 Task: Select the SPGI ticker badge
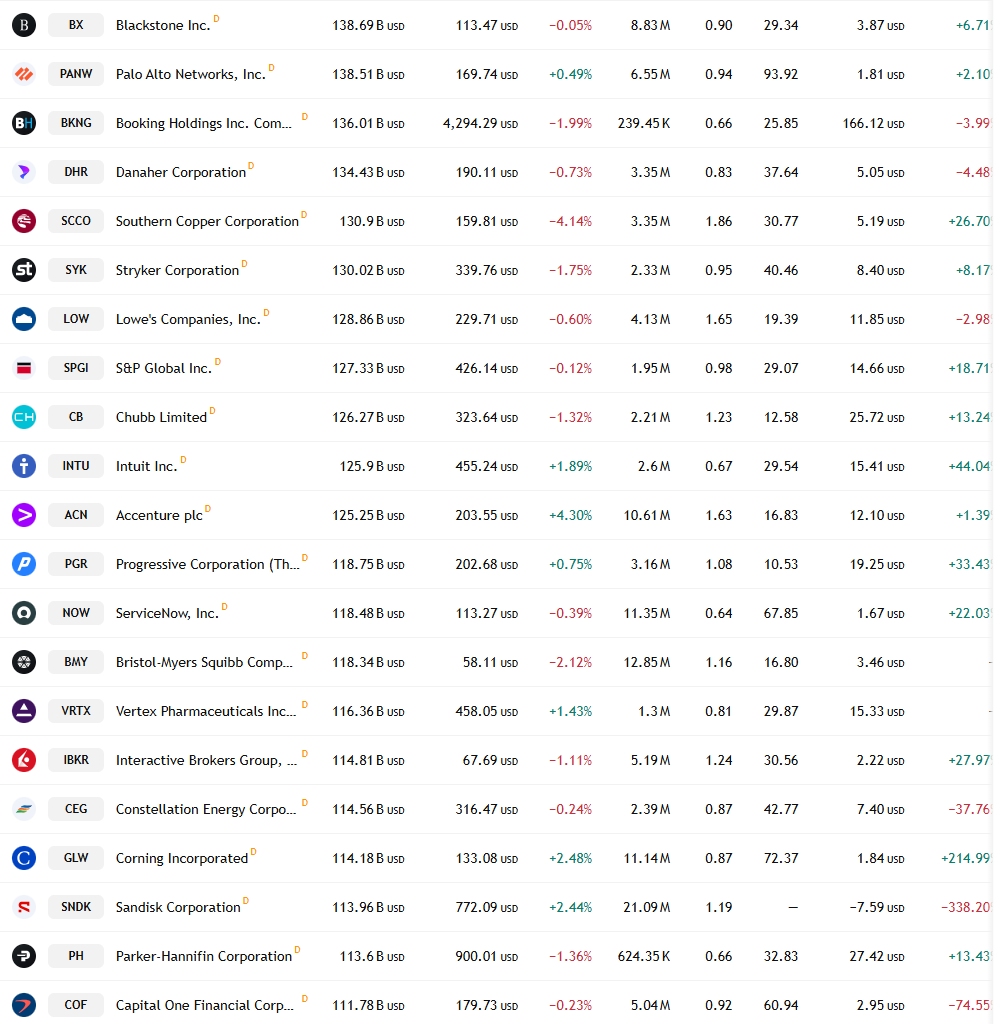[76, 368]
